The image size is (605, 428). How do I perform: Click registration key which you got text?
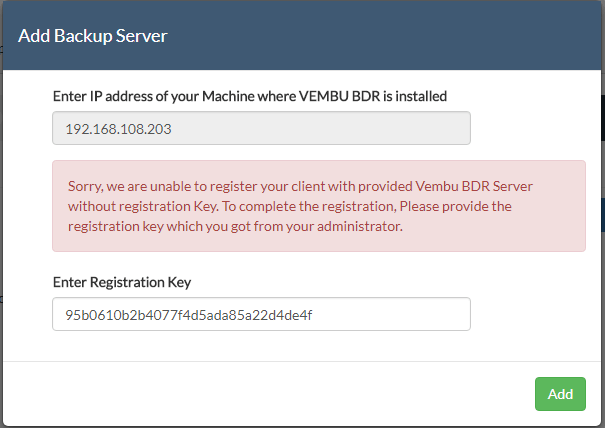[x=160, y=227]
